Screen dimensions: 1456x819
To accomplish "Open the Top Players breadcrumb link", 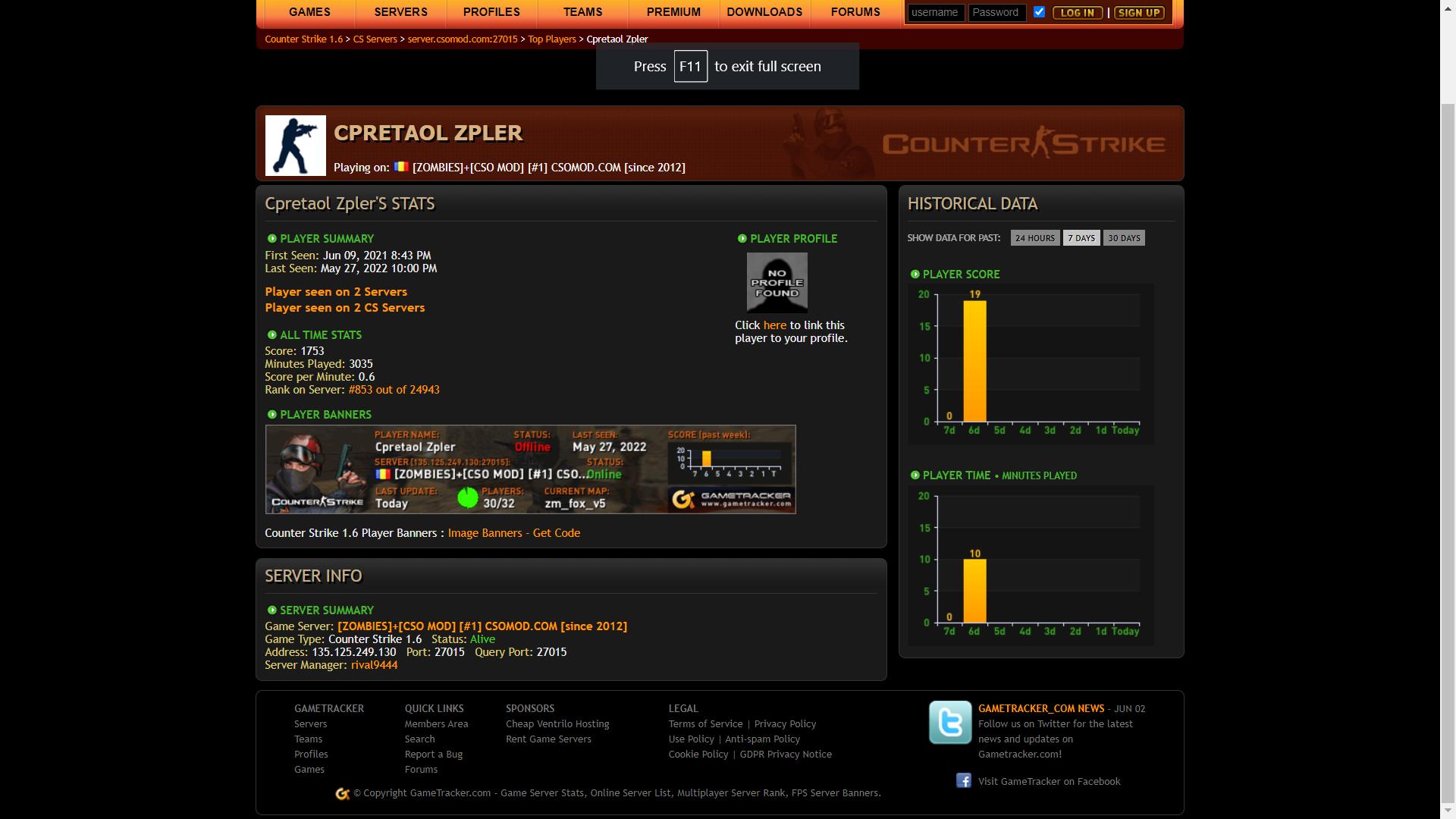I will [x=551, y=39].
